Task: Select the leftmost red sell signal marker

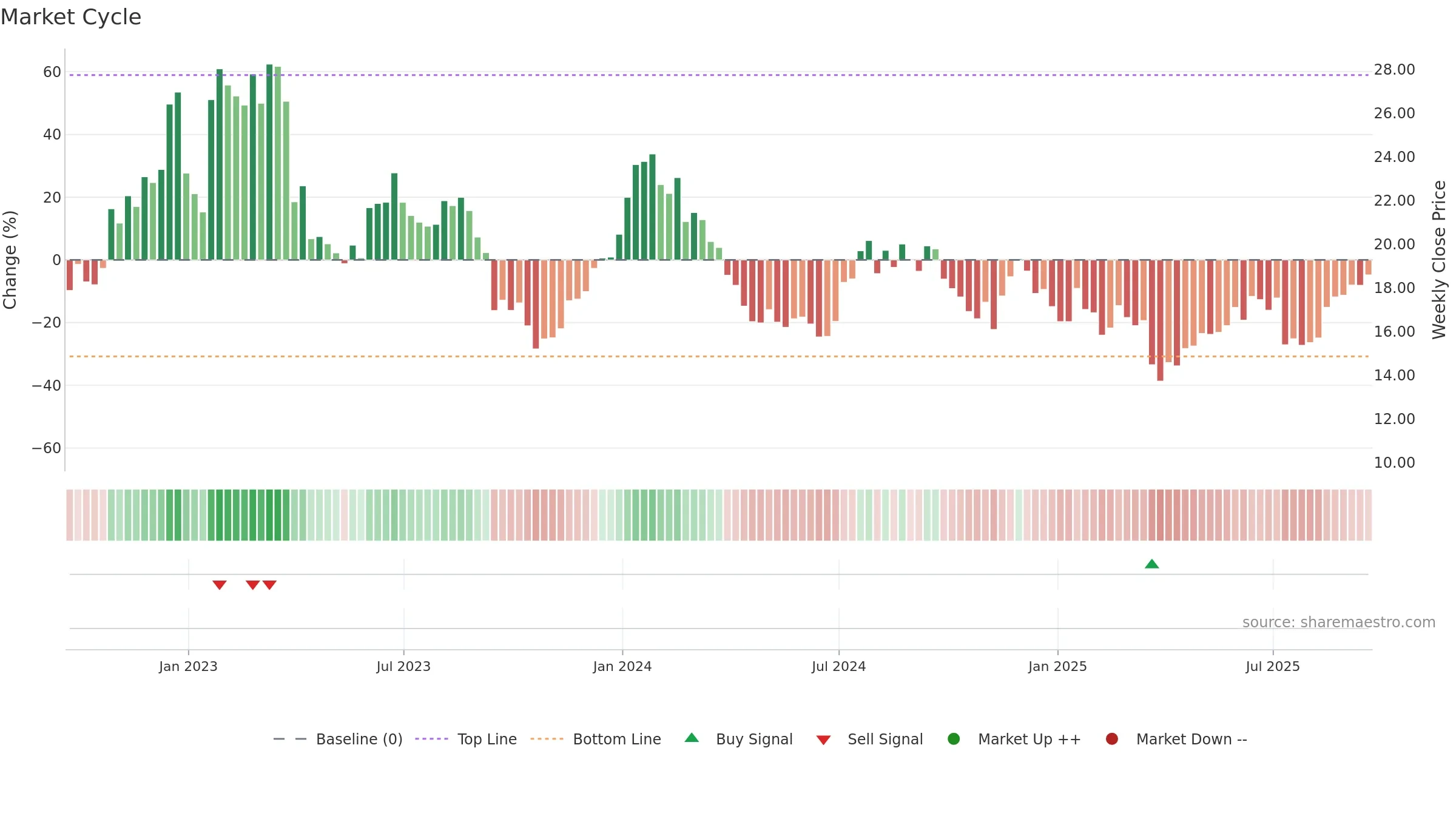Action: [x=220, y=585]
